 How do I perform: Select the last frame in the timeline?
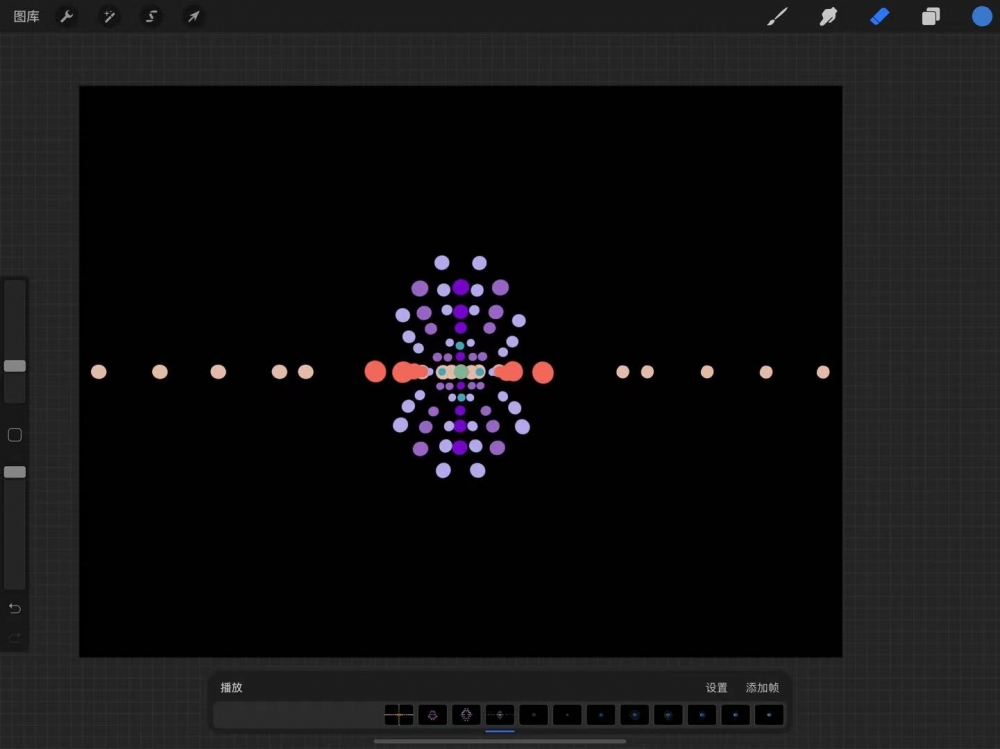click(x=769, y=715)
